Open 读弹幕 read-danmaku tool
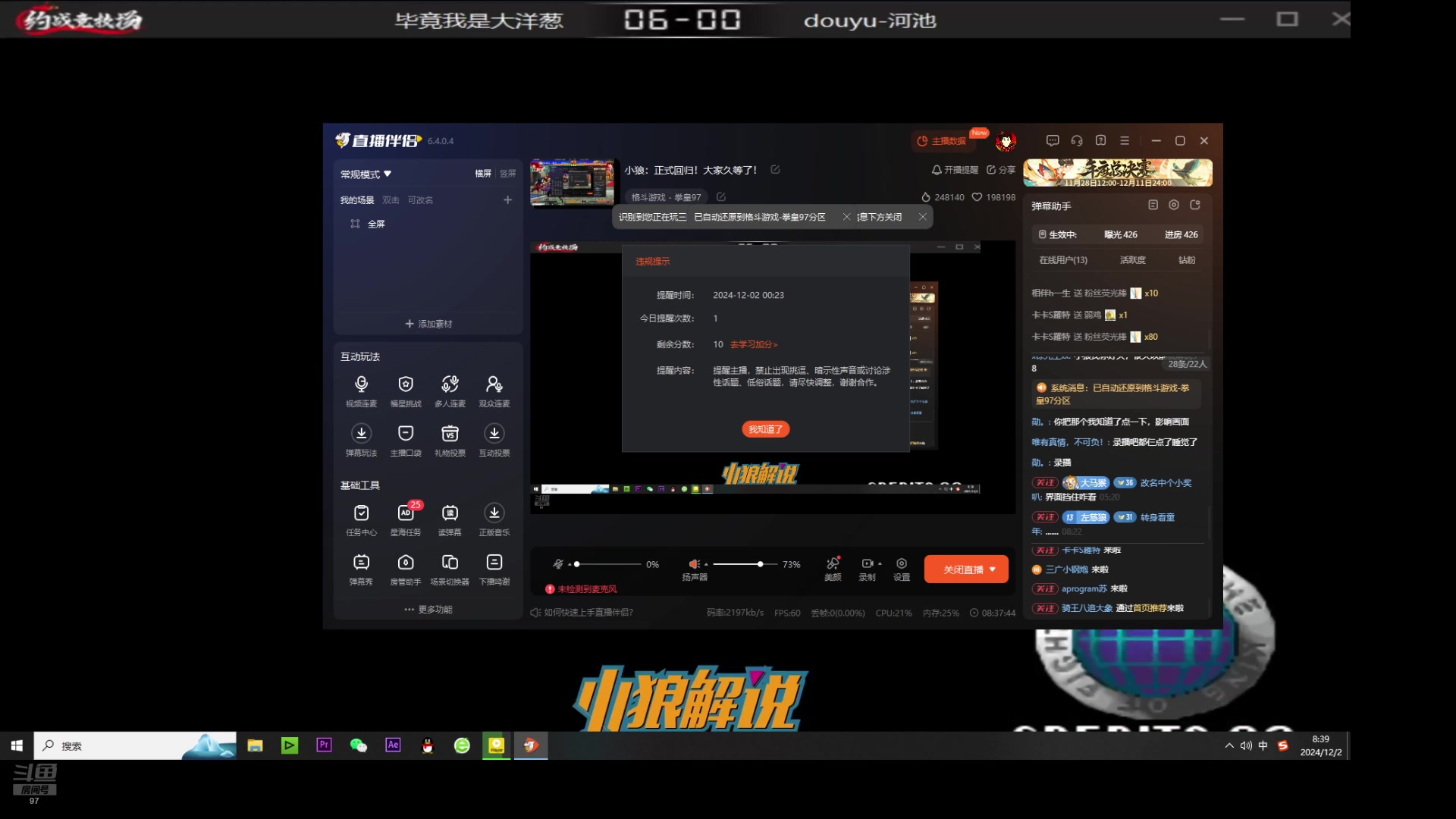This screenshot has width=1456, height=819. (450, 520)
